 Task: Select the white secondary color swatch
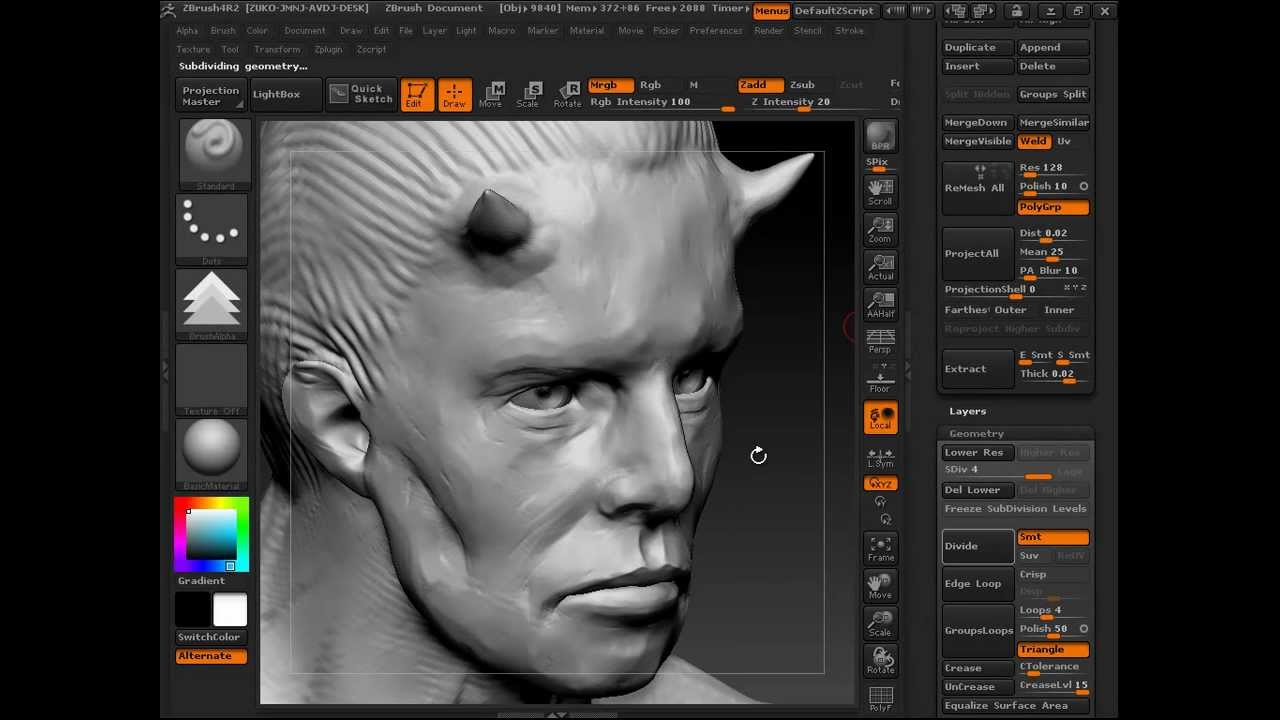click(230, 609)
